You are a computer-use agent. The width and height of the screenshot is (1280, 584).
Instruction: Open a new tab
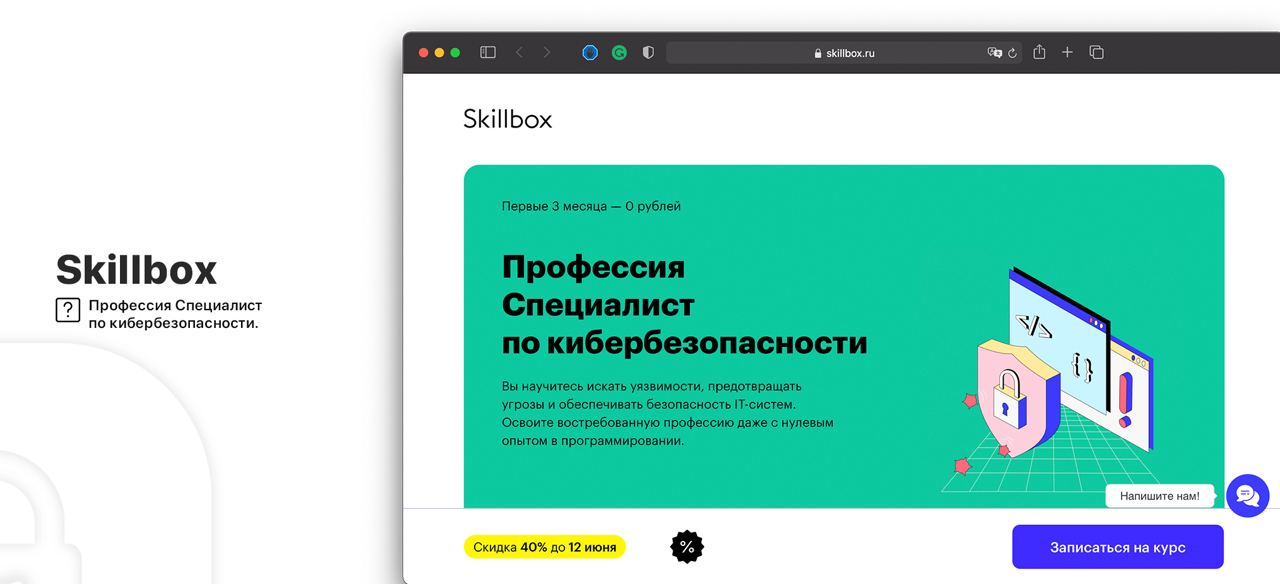(1067, 52)
